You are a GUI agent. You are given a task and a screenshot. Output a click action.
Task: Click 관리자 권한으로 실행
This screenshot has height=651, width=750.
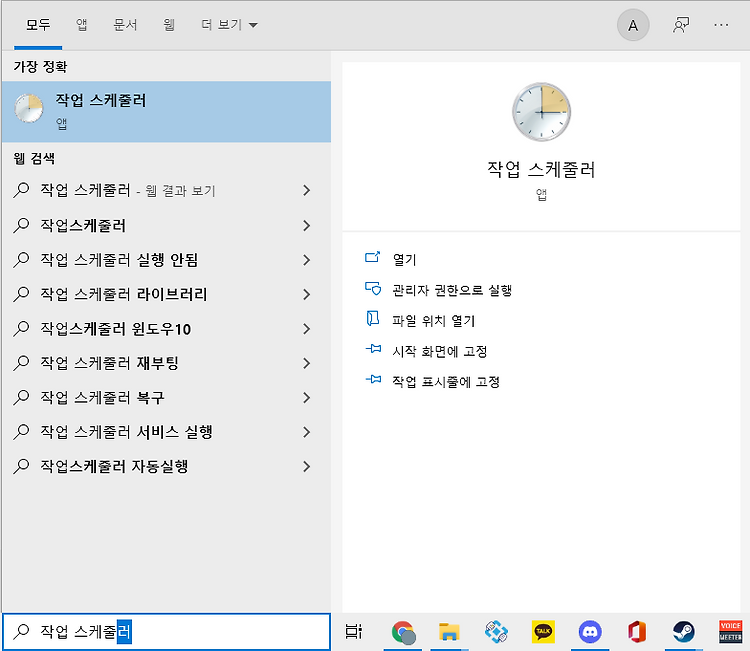tap(452, 290)
